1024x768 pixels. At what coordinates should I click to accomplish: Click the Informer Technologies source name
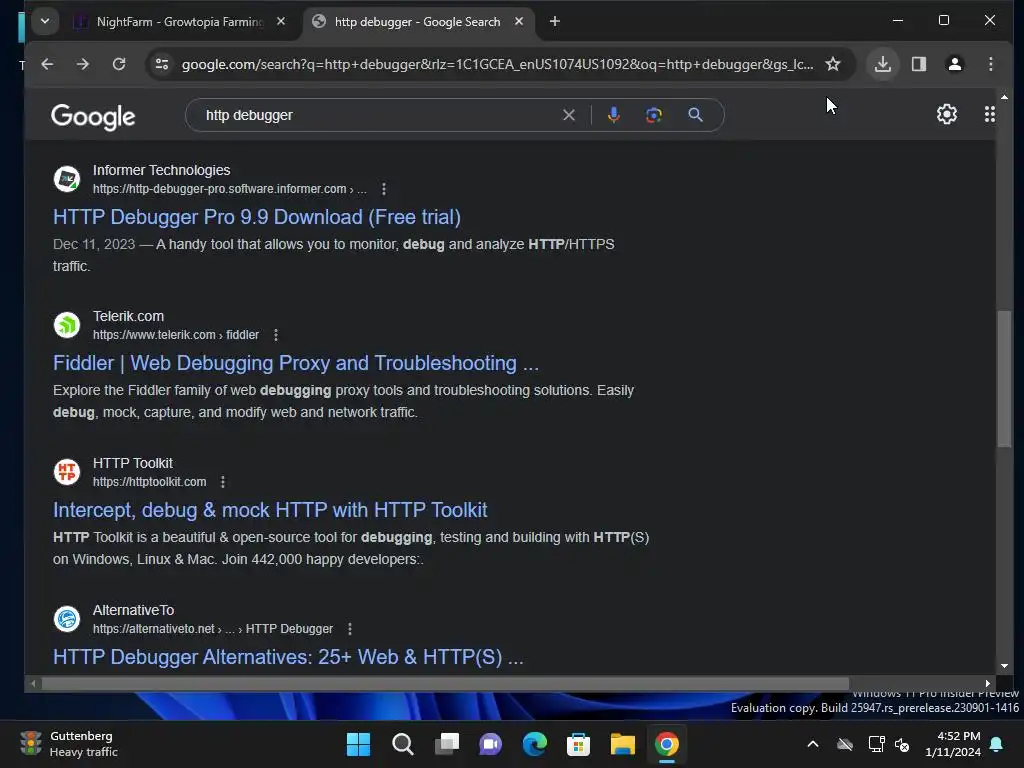161,170
